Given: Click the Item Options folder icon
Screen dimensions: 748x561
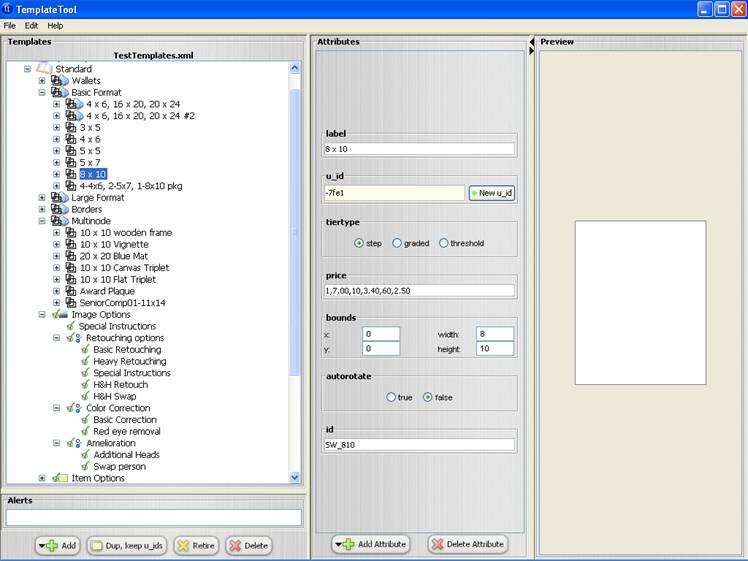Looking at the screenshot, I should 60,478.
